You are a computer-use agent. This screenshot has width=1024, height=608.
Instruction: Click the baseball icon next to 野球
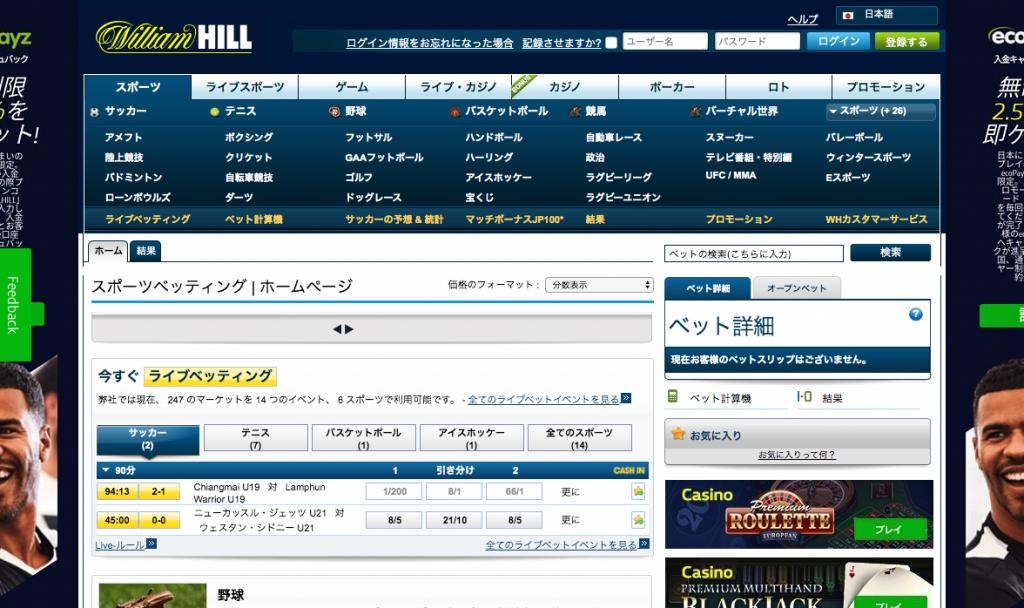(x=334, y=112)
